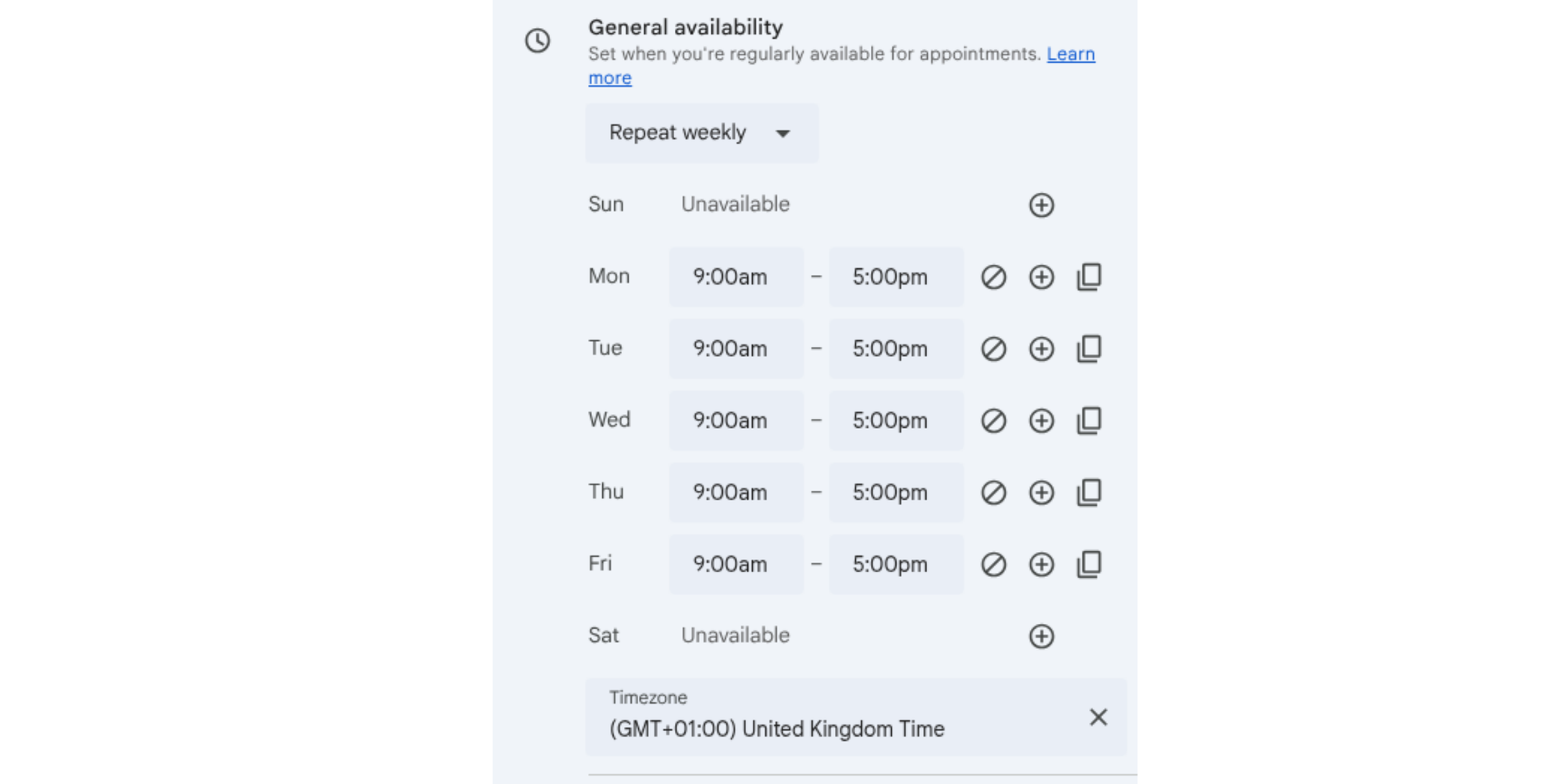Change Friday's 5:00pm end time
The width and height of the screenshot is (1568, 784).
point(895,564)
